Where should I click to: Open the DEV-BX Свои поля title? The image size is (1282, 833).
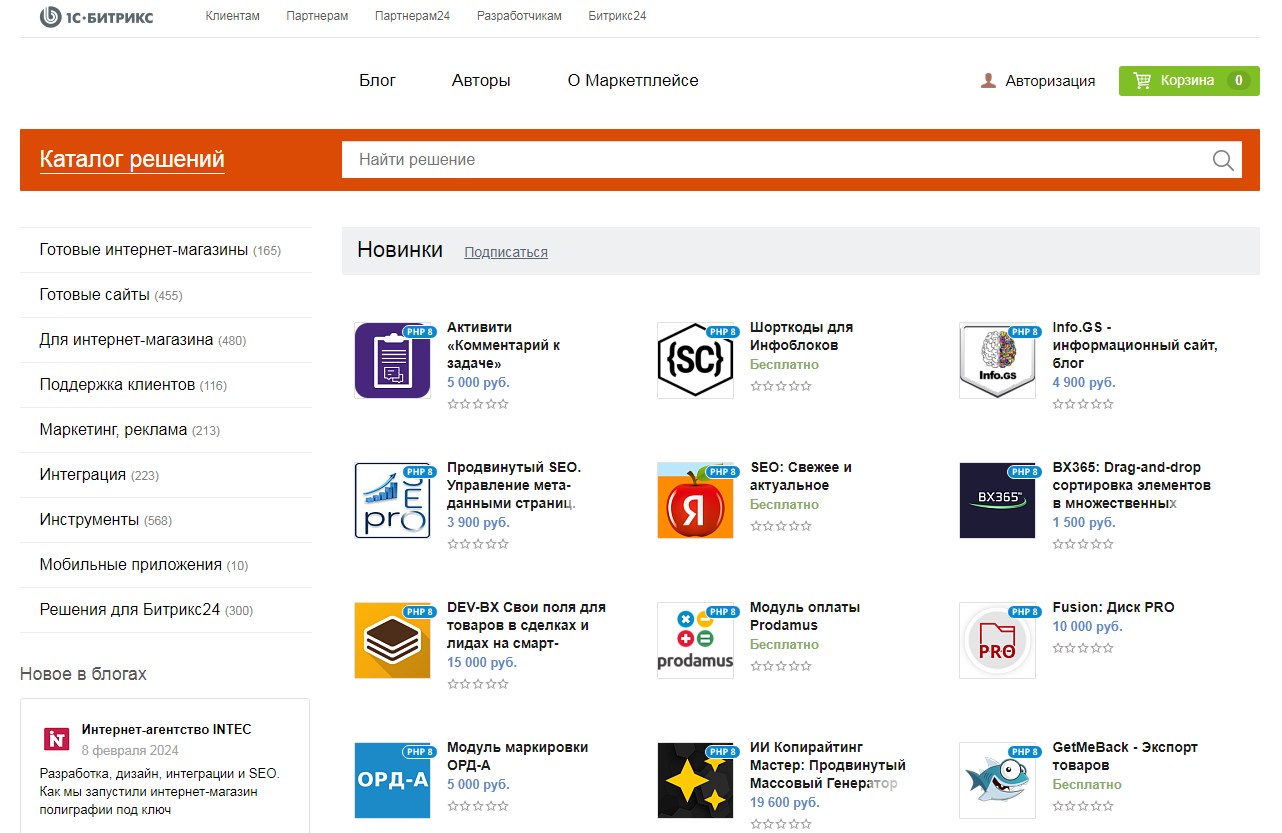pos(526,625)
